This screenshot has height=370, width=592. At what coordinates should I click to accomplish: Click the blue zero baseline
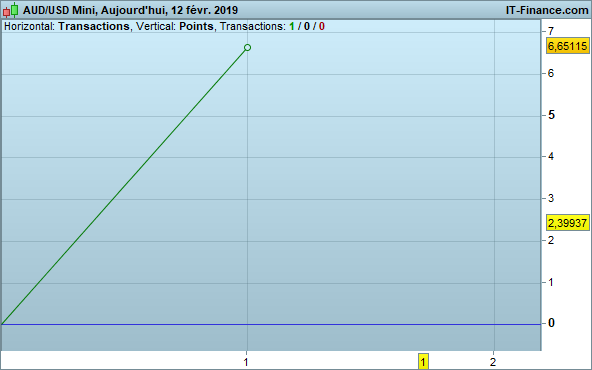[x=271, y=324]
